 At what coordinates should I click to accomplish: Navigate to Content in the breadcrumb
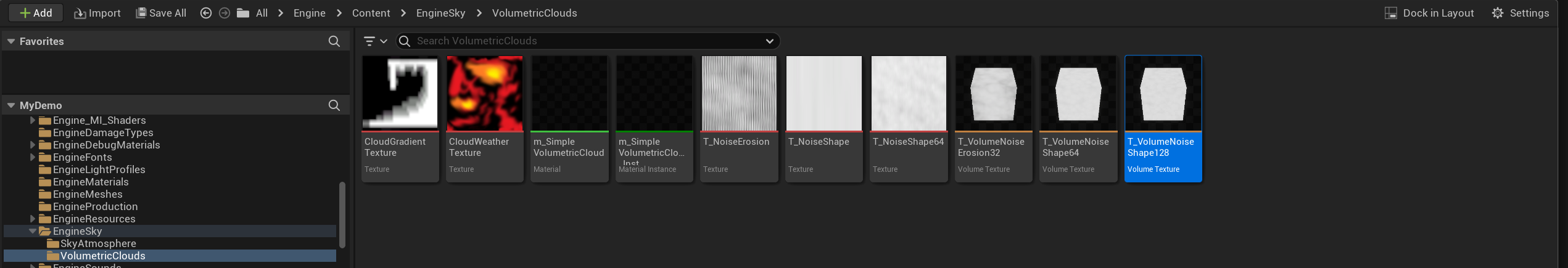click(371, 13)
